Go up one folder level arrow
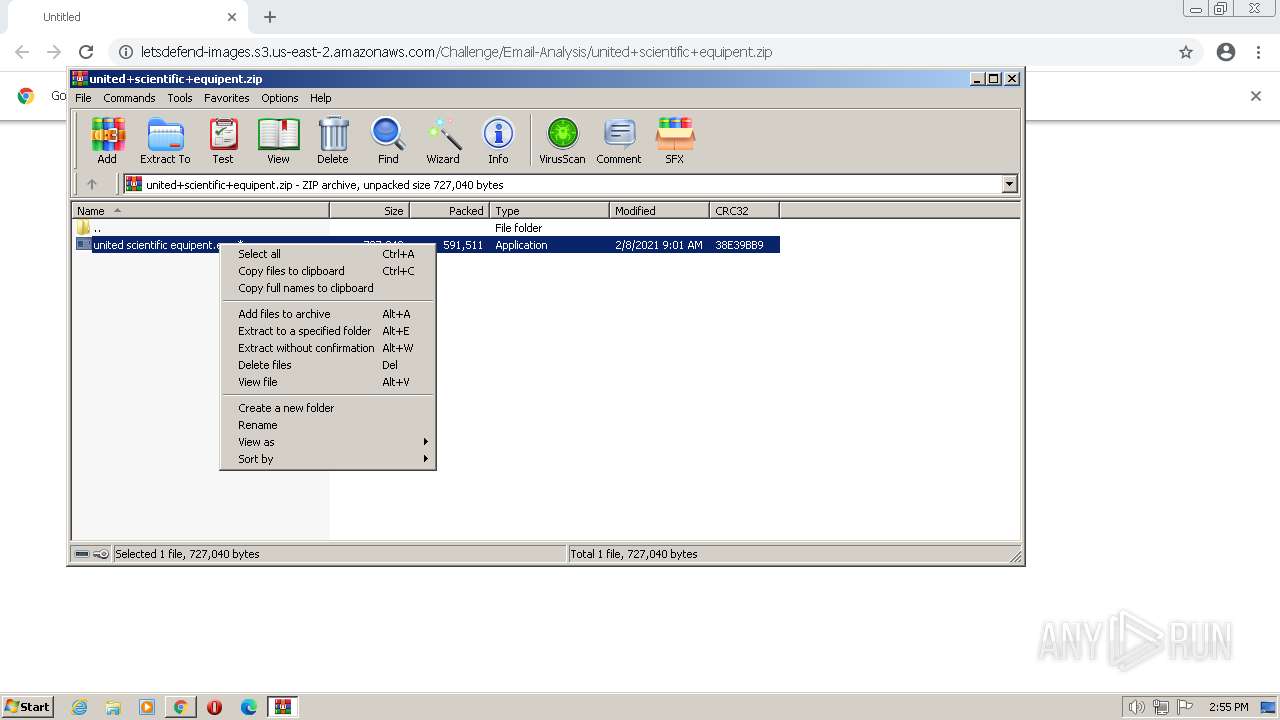Image resolution: width=1280 pixels, height=720 pixels. 92,184
